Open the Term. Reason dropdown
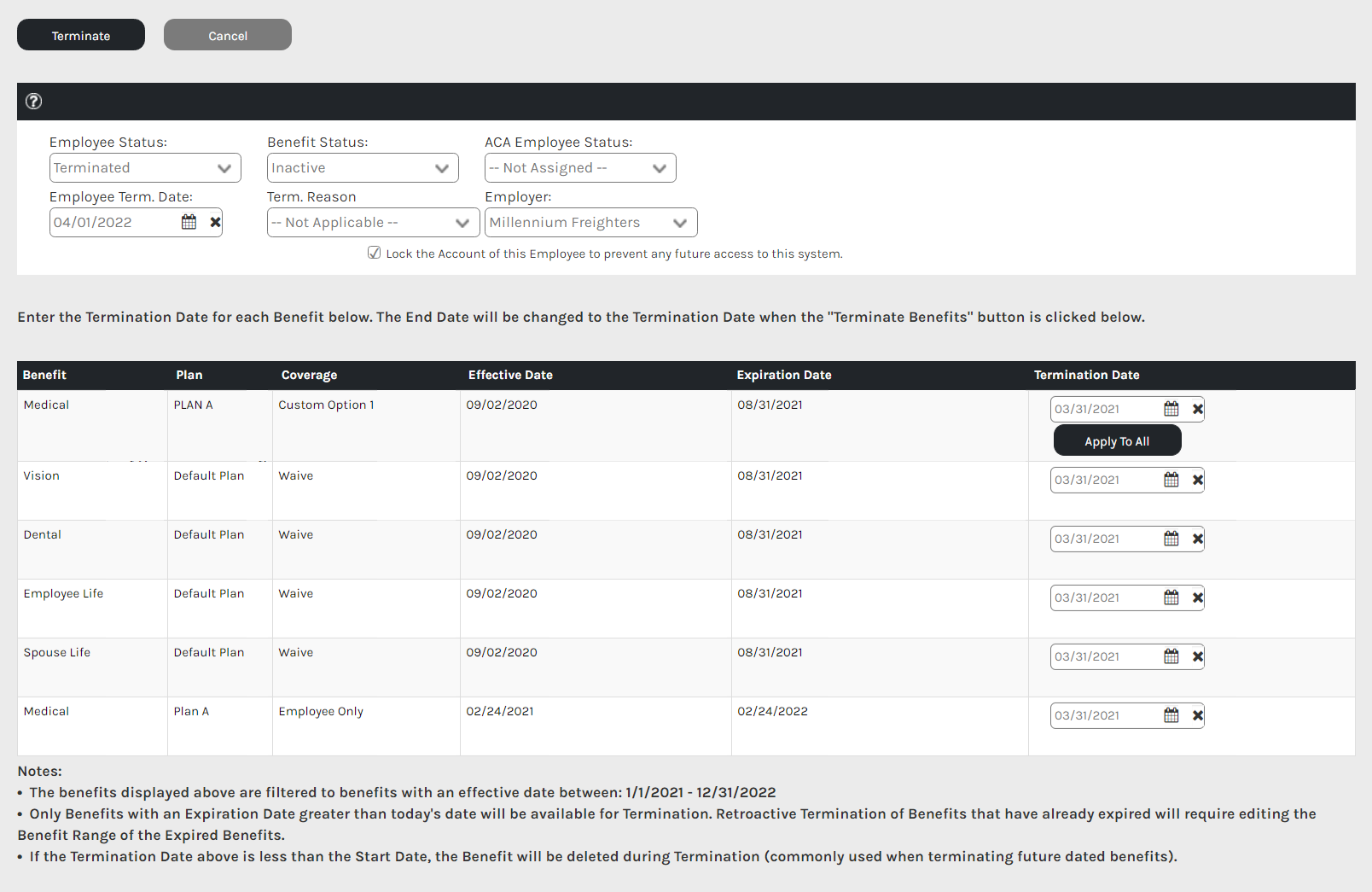 373,223
